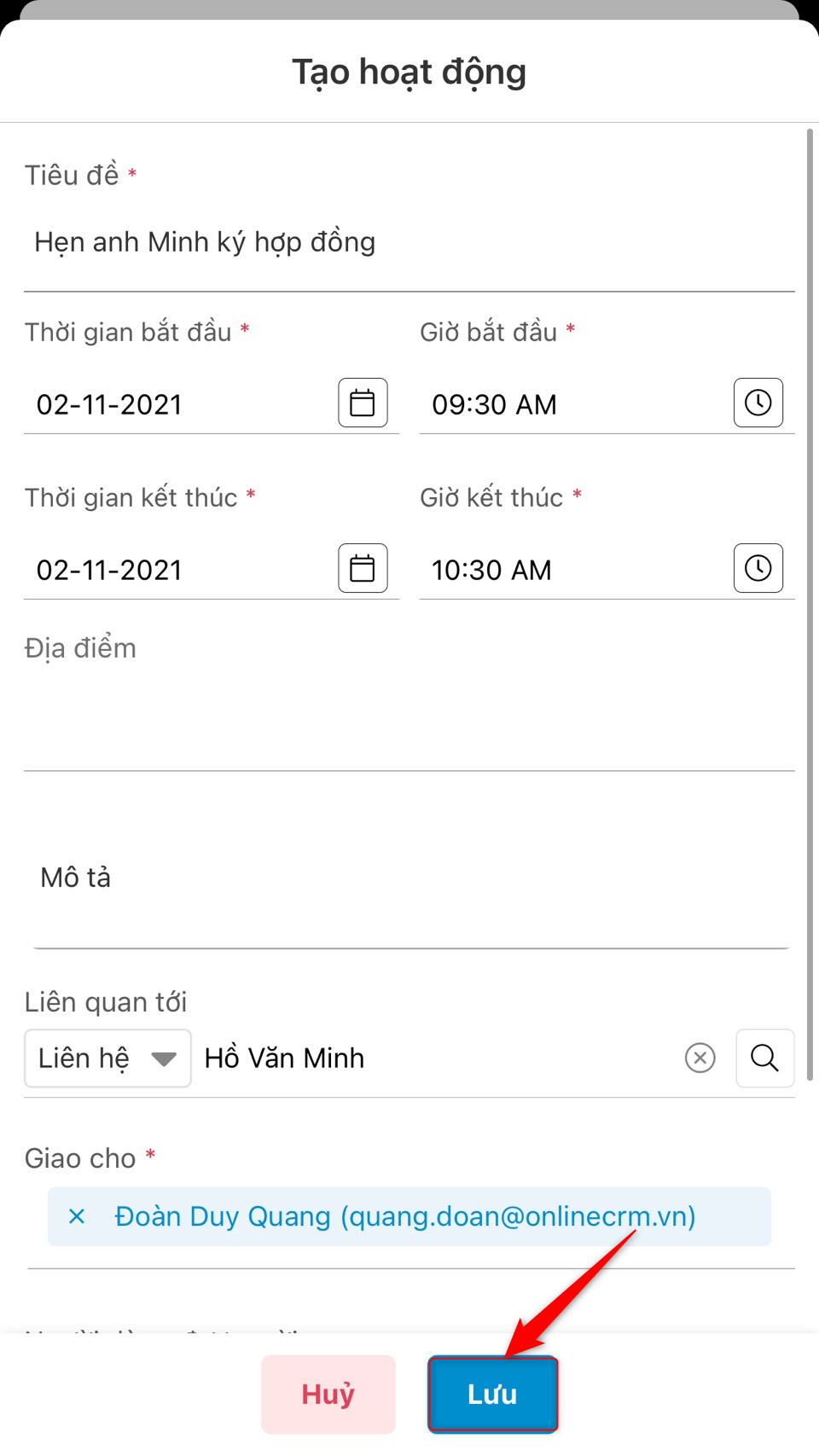The width and height of the screenshot is (819, 1456).
Task: Open end date calendar picker
Action: pos(363,568)
